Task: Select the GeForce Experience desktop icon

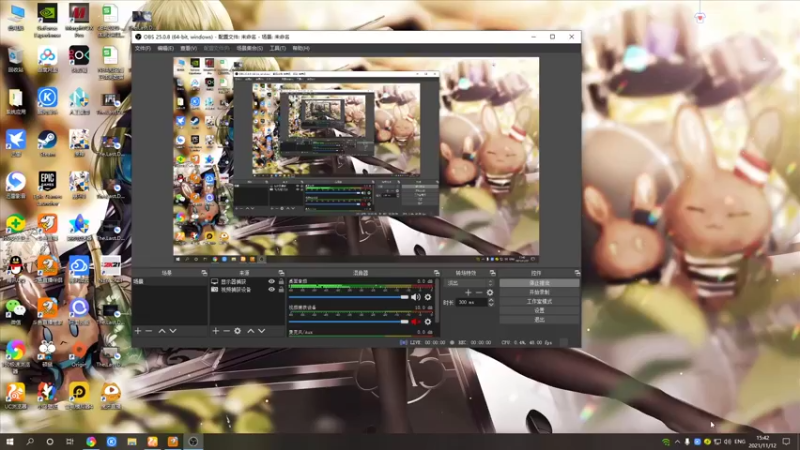Action: [x=47, y=20]
